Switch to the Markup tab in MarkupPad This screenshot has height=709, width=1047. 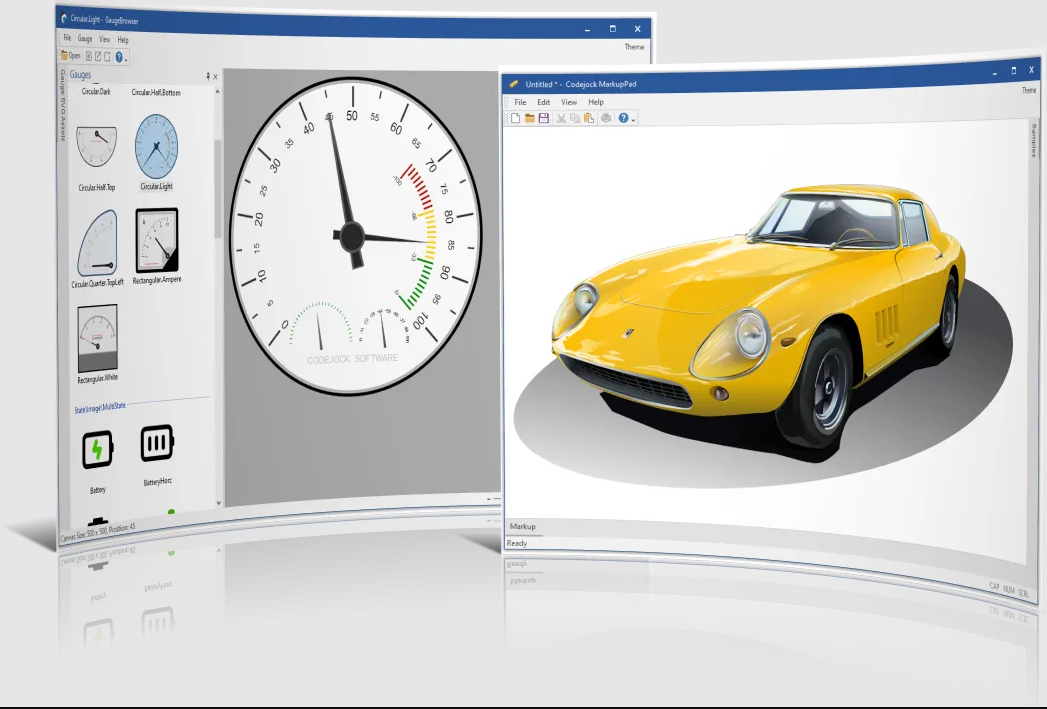tap(522, 527)
